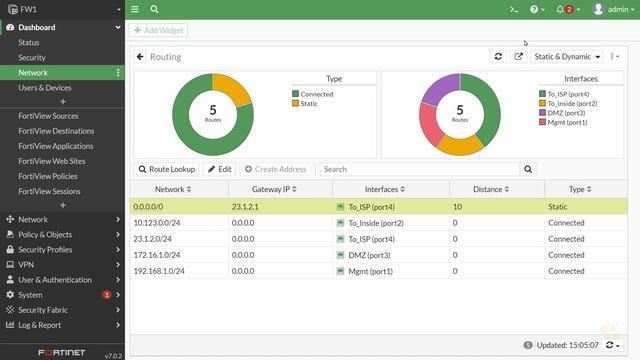Toggle DMZ (port3) legend swatch in Interfaces chart
Image resolution: width=640 pixels, height=360 pixels.
click(x=542, y=113)
